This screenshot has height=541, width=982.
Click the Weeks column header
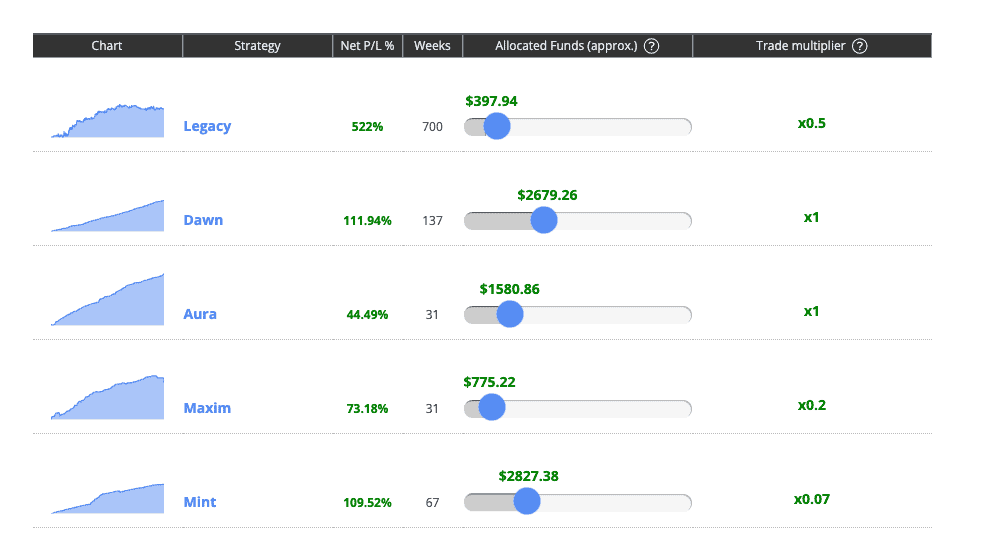(x=432, y=46)
